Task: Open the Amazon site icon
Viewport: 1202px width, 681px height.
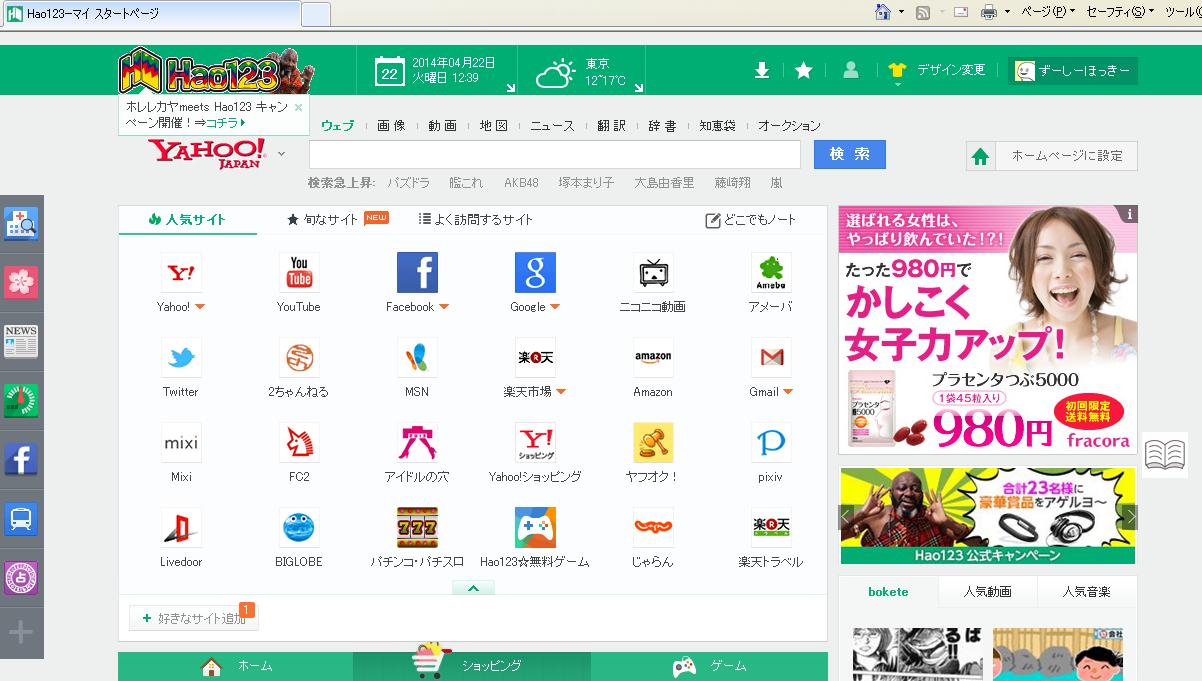Action: pyautogui.click(x=653, y=357)
